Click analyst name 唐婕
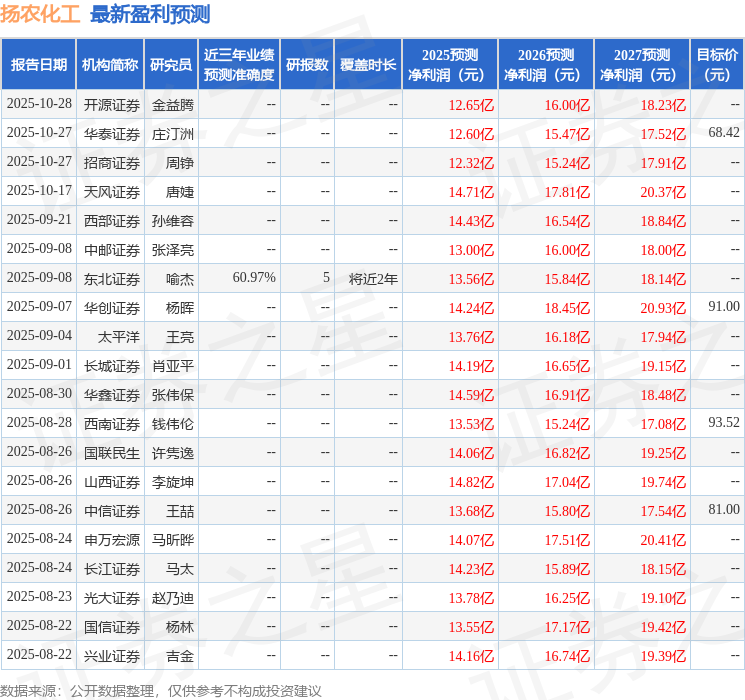 click(180, 192)
